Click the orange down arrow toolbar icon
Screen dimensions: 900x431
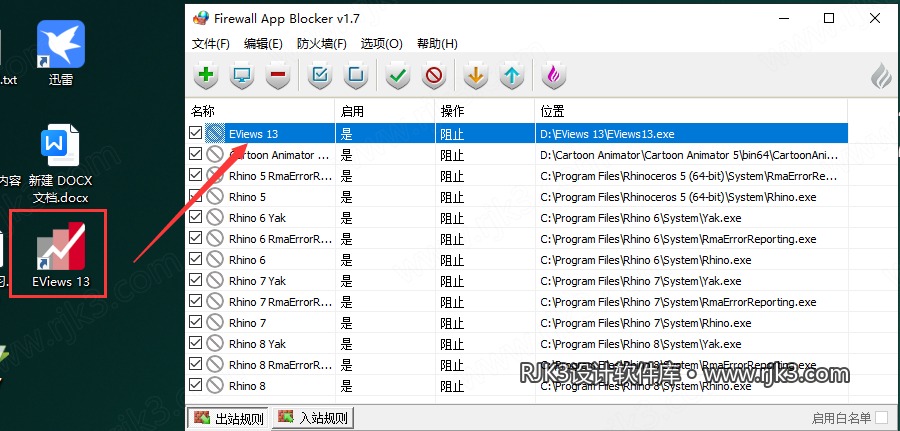[x=475, y=75]
